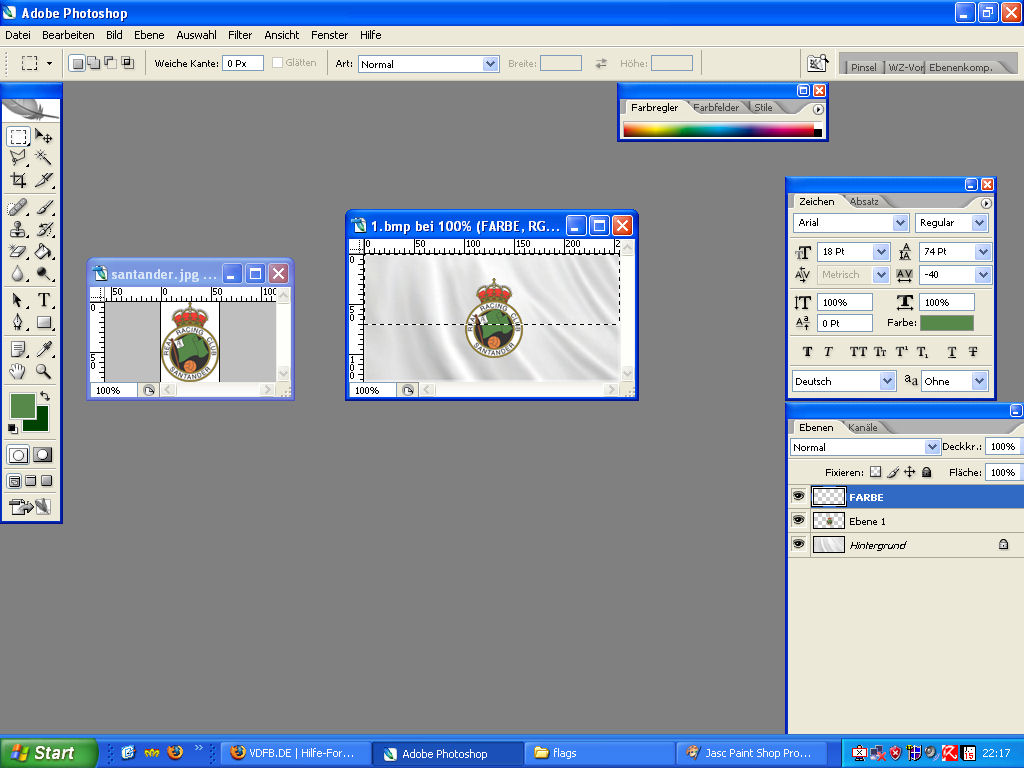
Task: Select the Hand tool
Action: pos(18,371)
